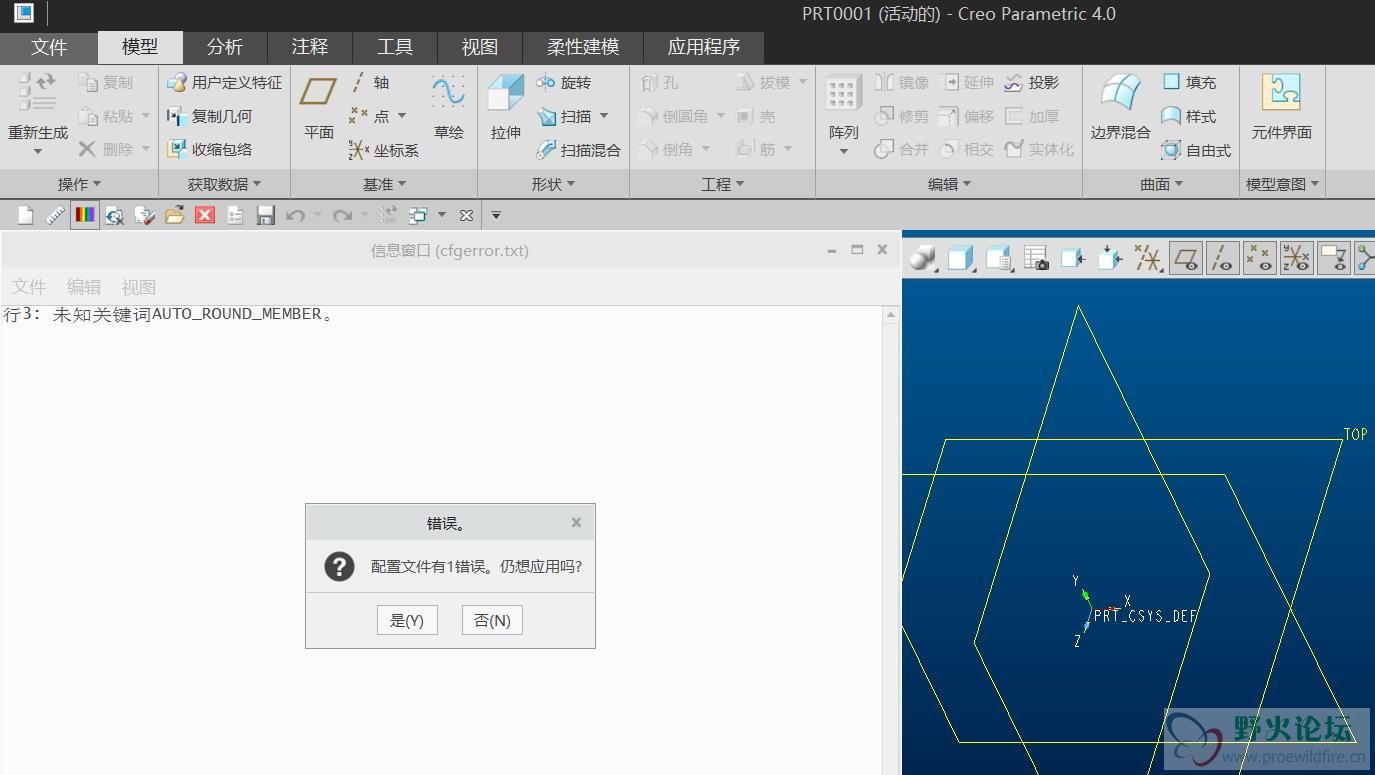Toggle annotation display in graphics toolbar
This screenshot has width=1375, height=775.
1334,258
